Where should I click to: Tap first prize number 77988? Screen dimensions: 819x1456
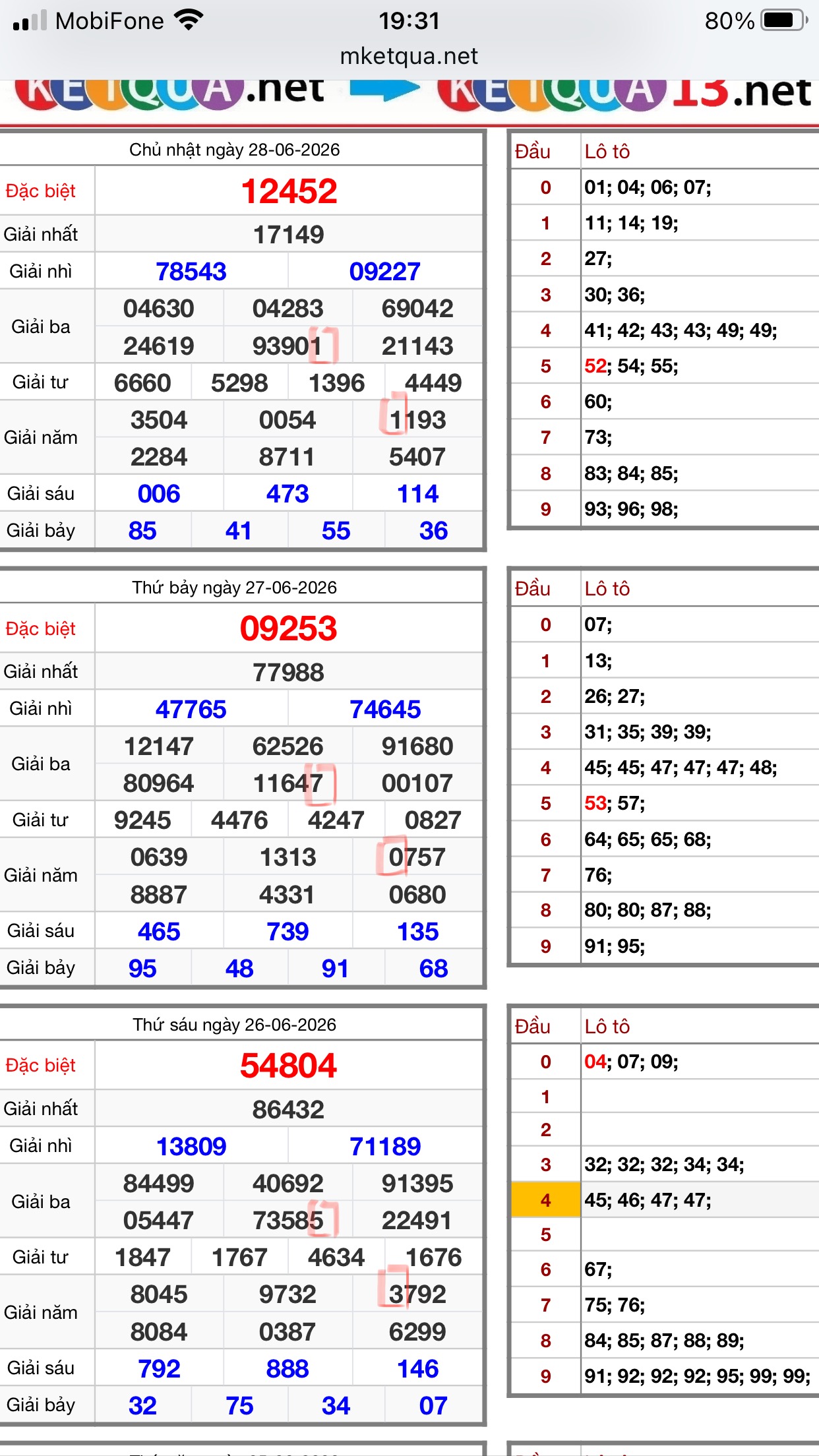point(289,673)
